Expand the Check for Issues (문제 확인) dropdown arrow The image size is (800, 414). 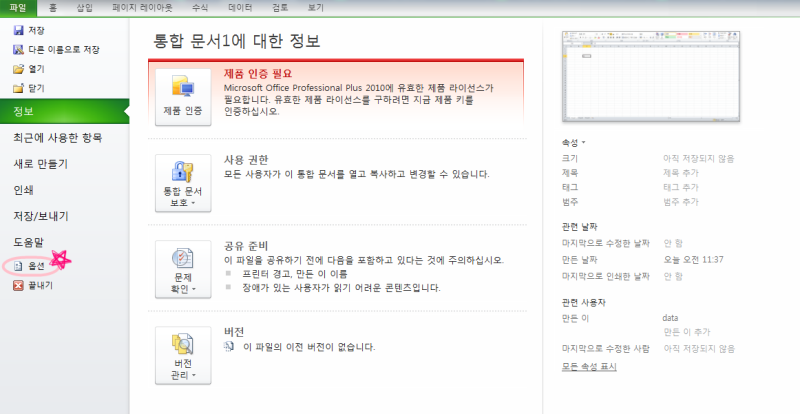193,289
